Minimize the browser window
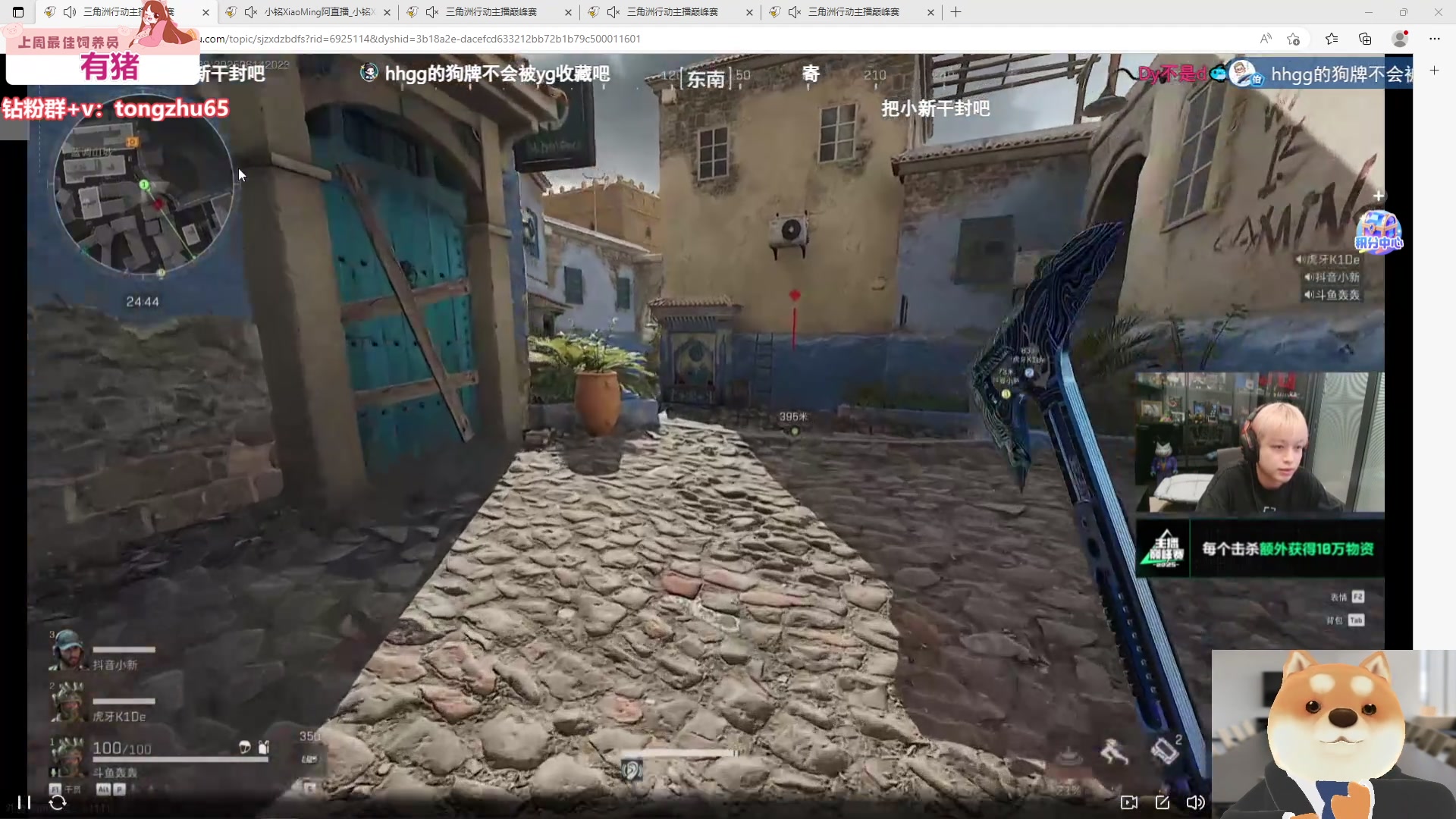This screenshot has width=1456, height=819. pos(1369,12)
